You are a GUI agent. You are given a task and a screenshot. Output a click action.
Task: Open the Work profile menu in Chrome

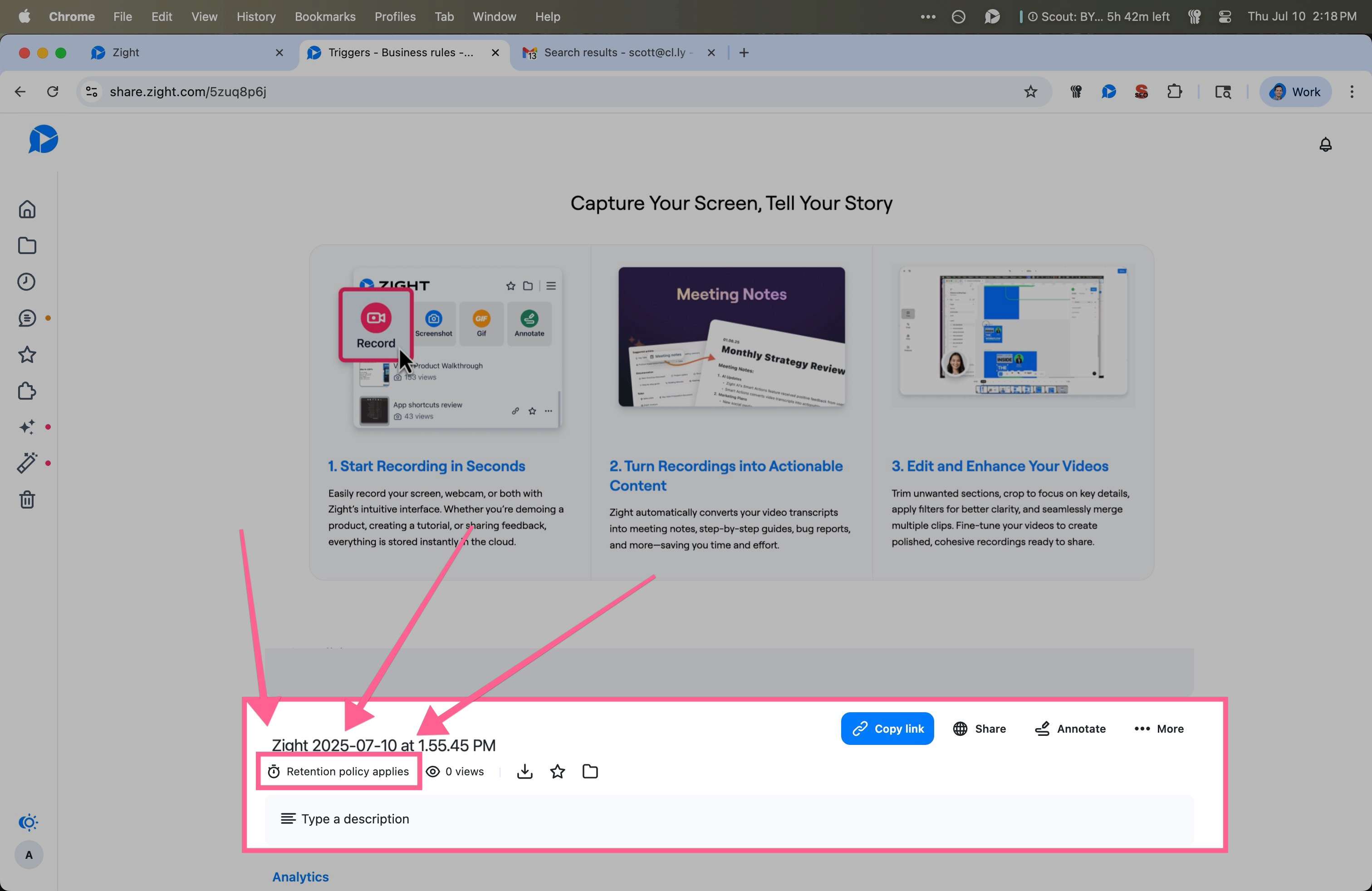[1295, 92]
